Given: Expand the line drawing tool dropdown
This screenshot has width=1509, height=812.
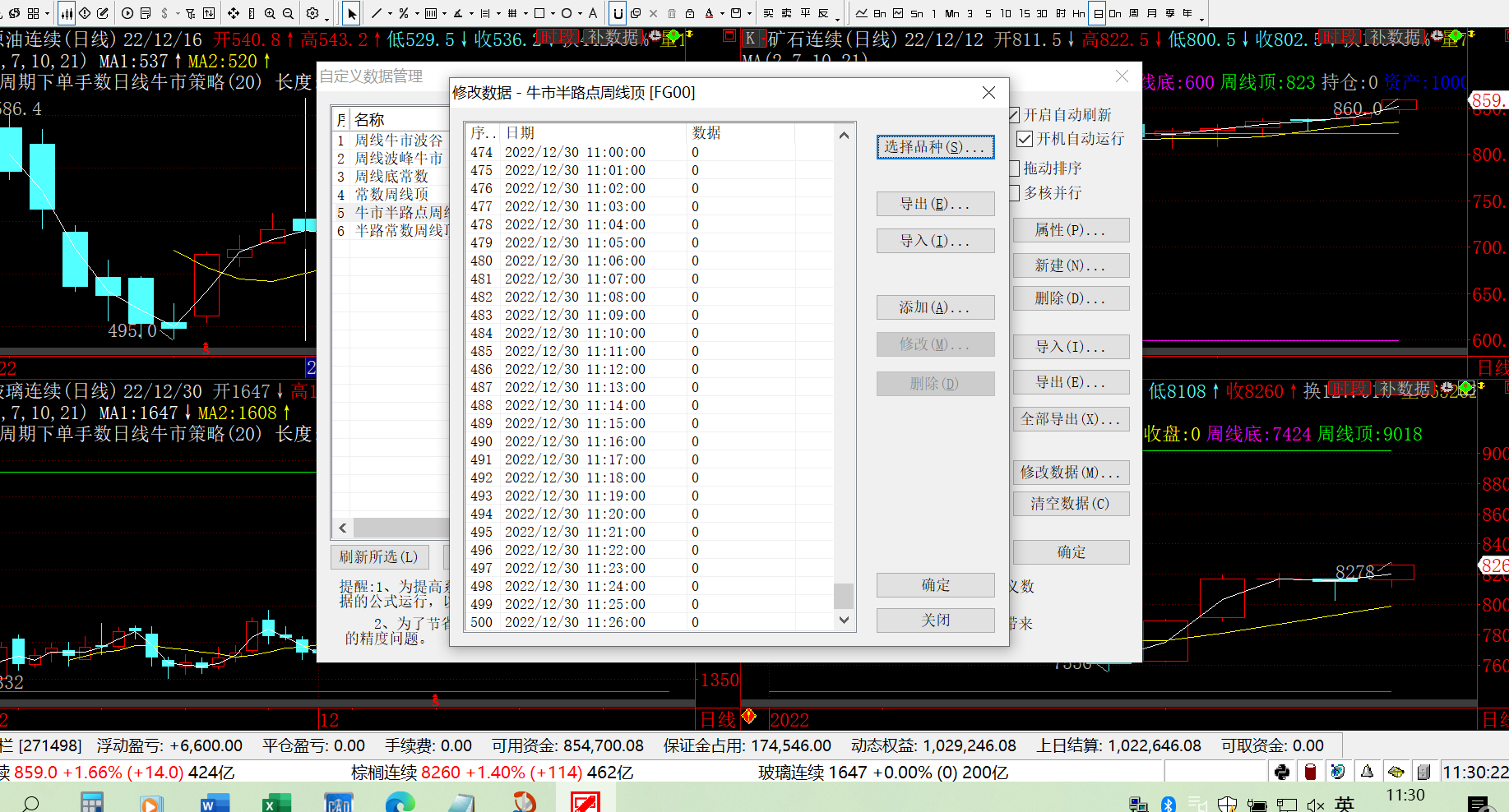Looking at the screenshot, I should 390,13.
